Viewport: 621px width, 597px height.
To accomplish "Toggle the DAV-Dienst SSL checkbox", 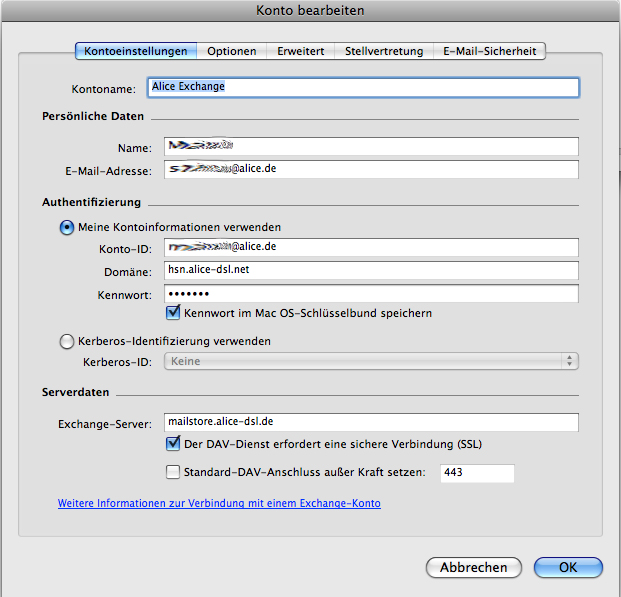I will [x=173, y=443].
